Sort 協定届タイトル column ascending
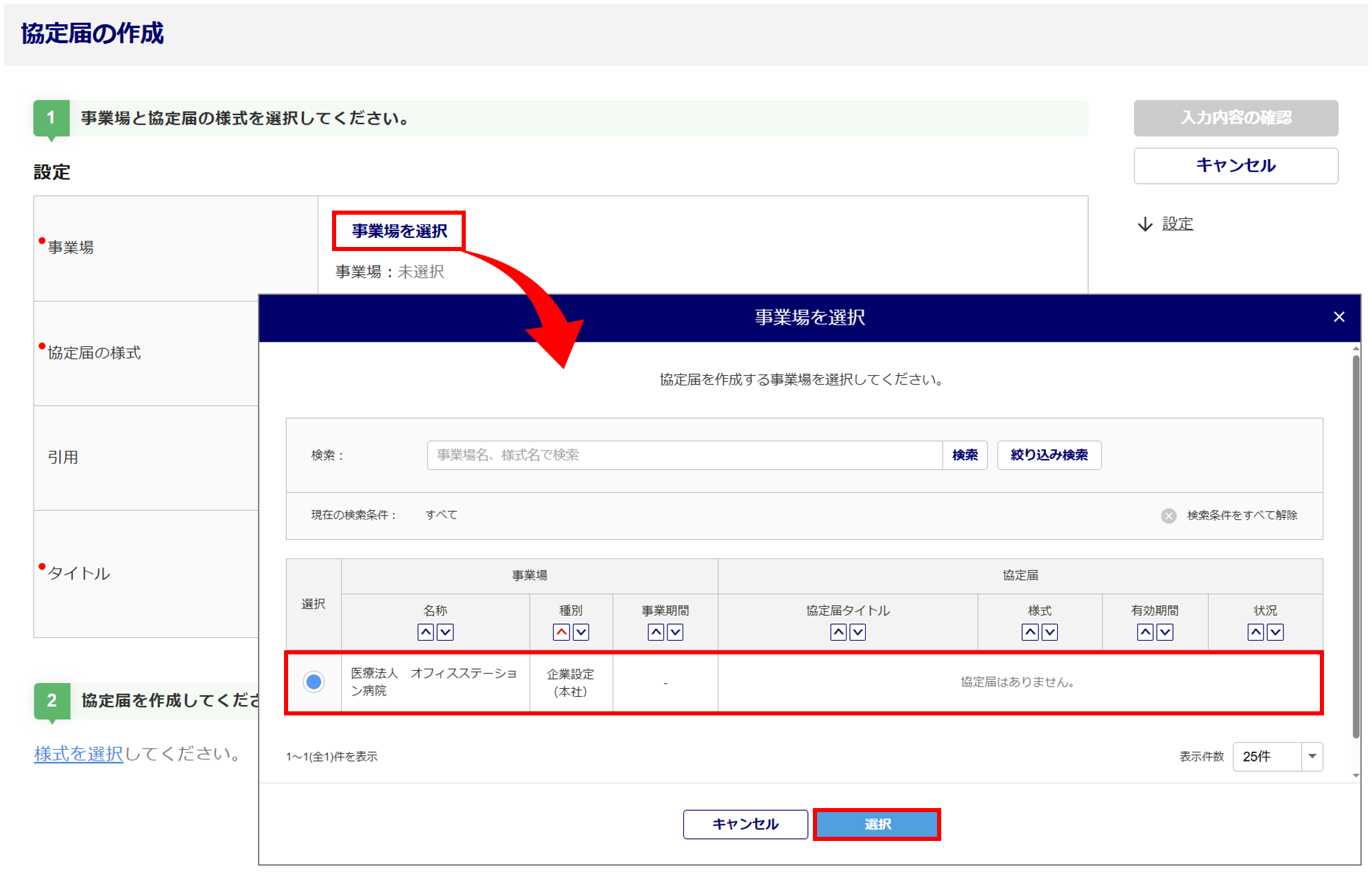Image resolution: width=1372 pixels, height=878 pixels. point(838,632)
